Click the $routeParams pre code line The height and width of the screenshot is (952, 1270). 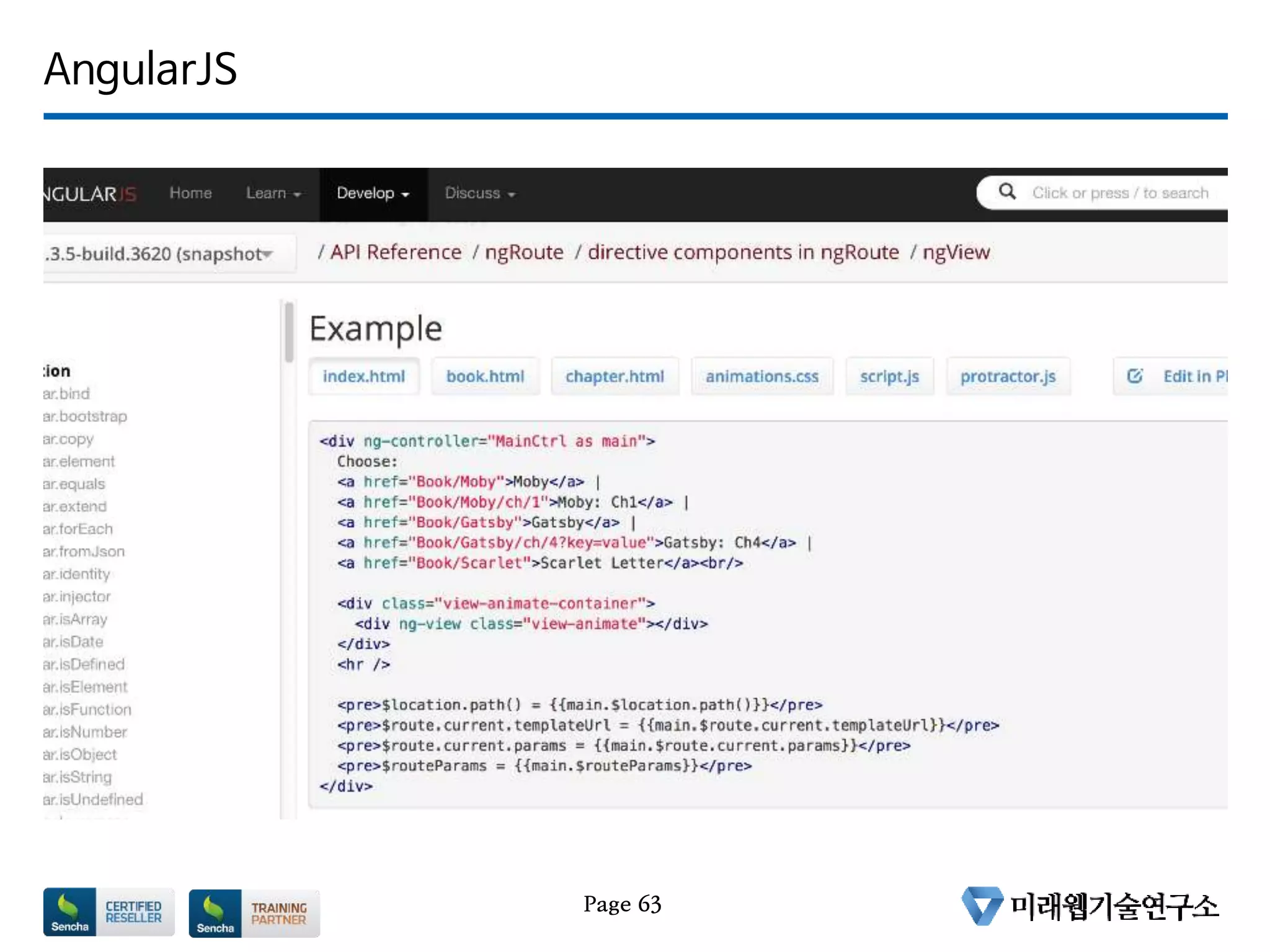coord(544,765)
